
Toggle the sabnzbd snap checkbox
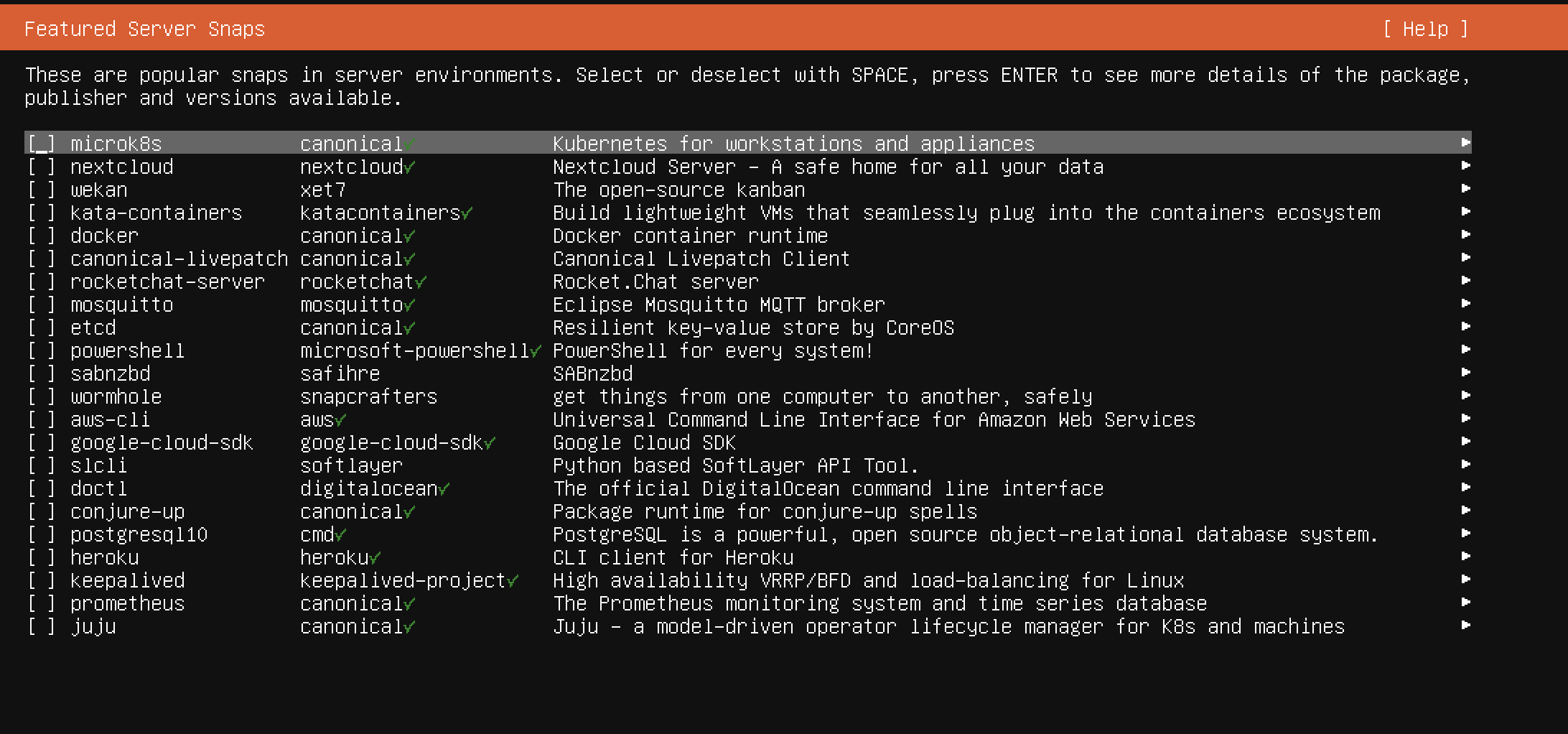[42, 373]
